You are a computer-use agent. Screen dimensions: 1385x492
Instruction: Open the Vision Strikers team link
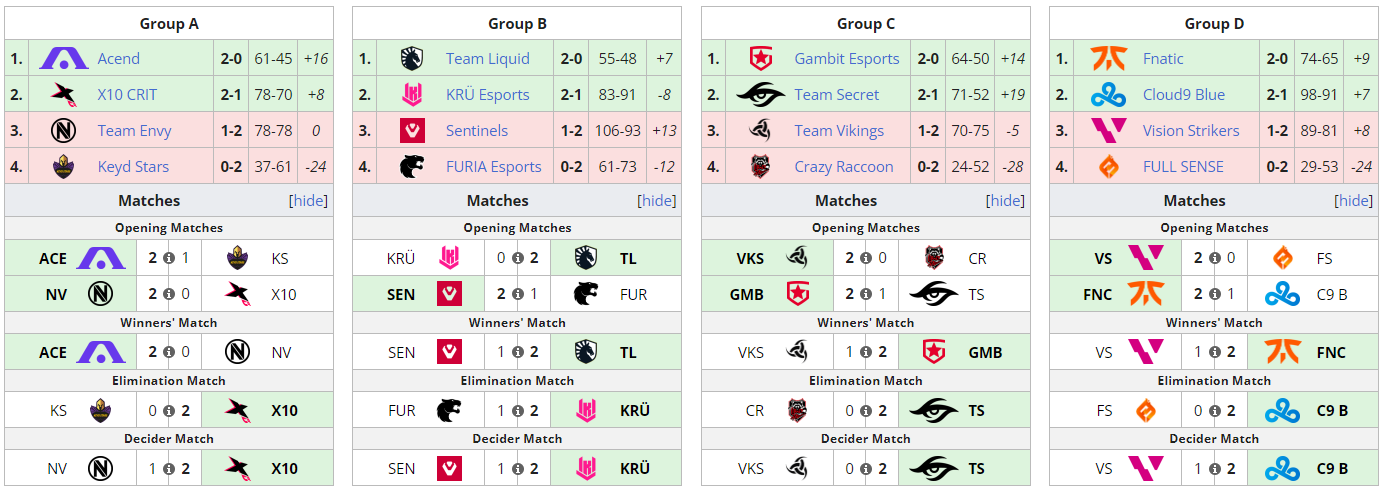coord(1191,131)
